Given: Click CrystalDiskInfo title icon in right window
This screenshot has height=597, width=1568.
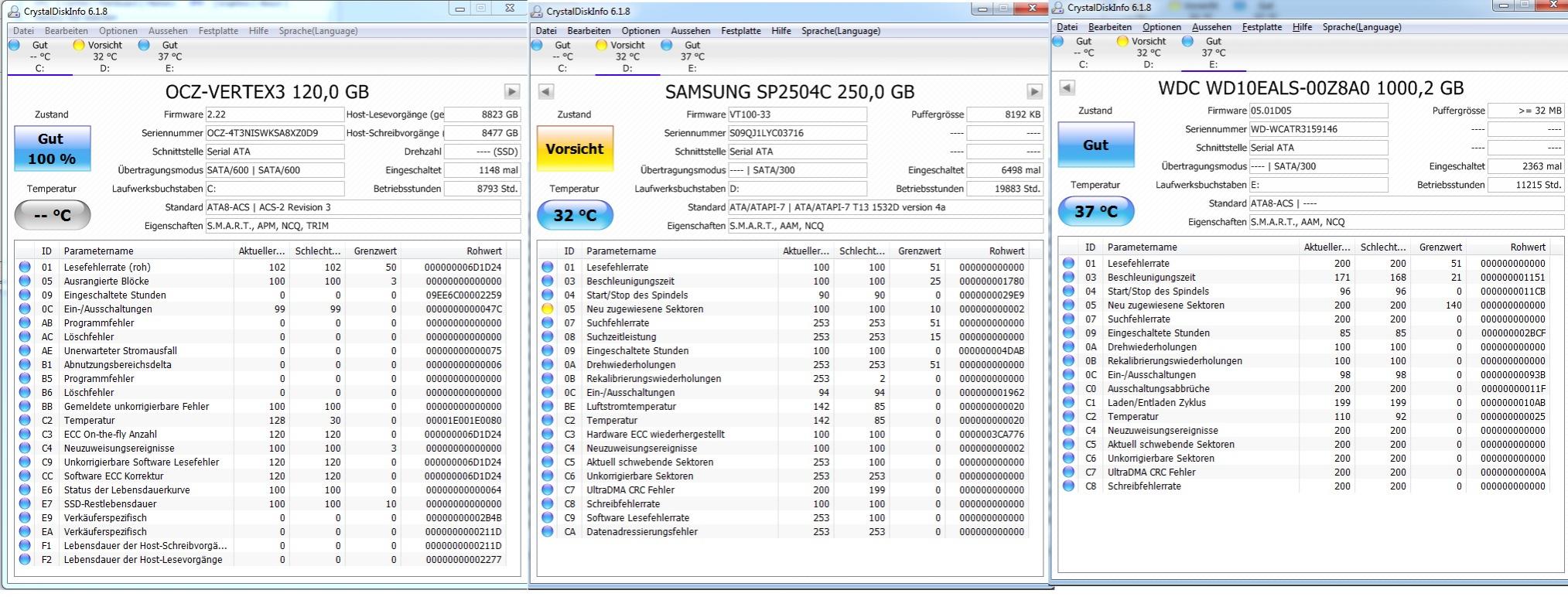Looking at the screenshot, I should (1059, 8).
